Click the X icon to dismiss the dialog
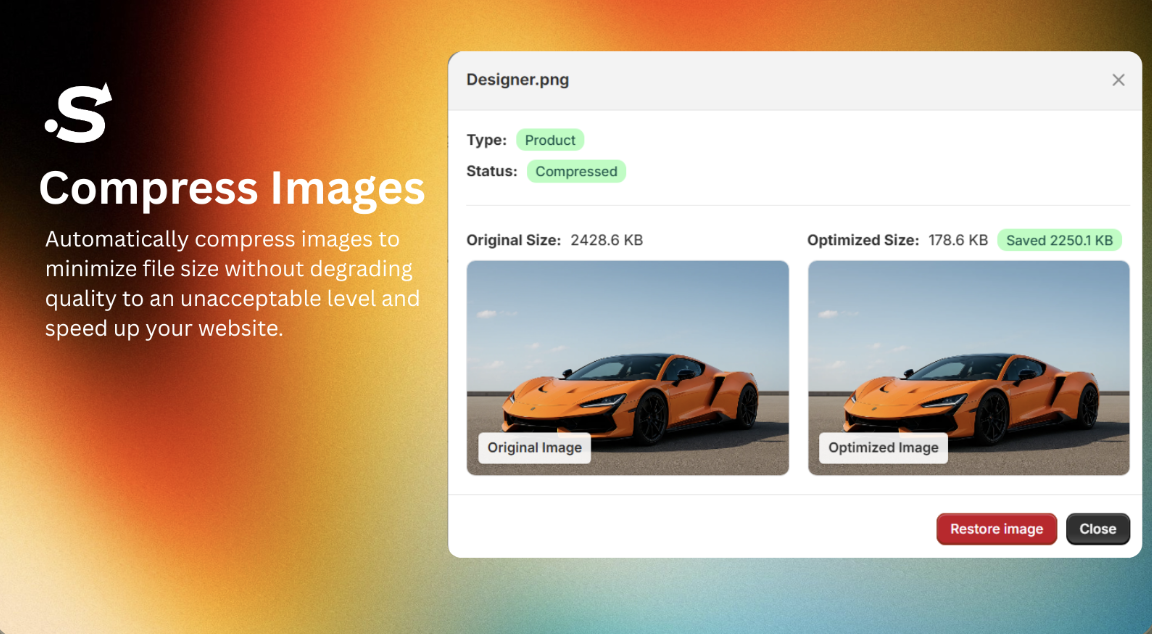This screenshot has width=1152, height=634. pos(1118,80)
